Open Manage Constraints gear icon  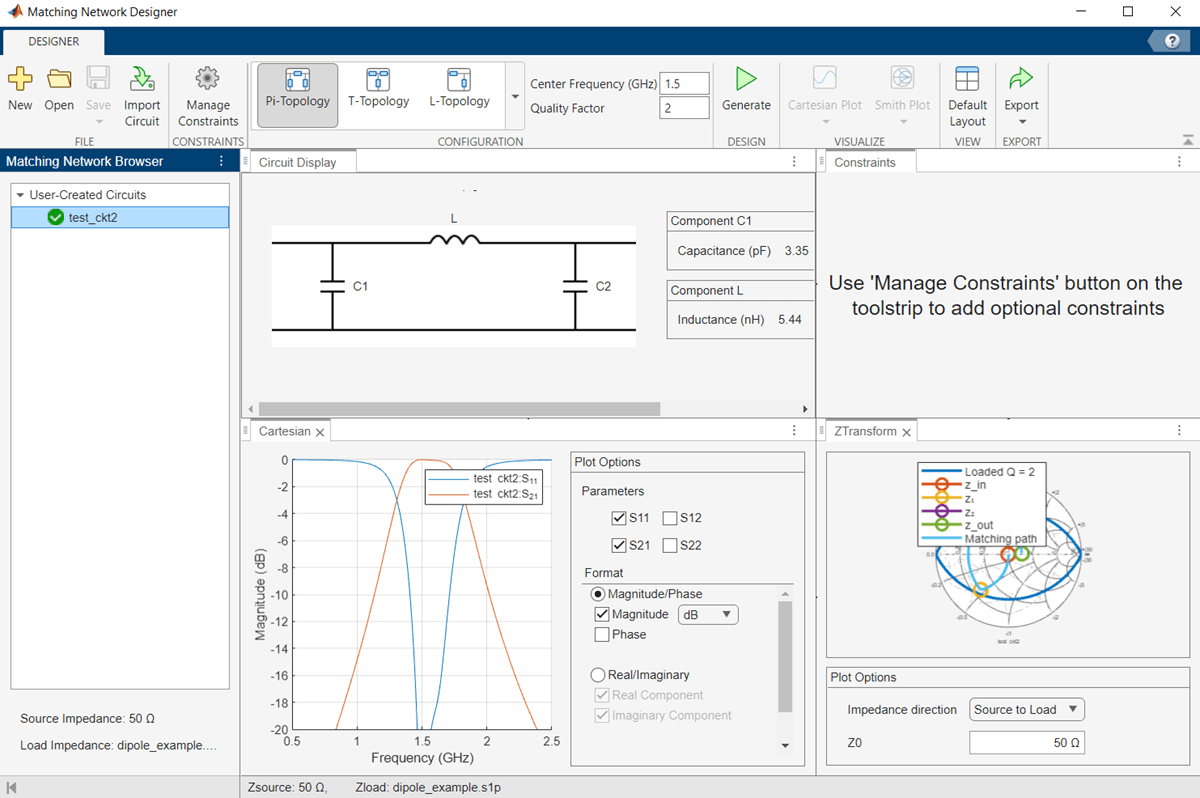208,80
